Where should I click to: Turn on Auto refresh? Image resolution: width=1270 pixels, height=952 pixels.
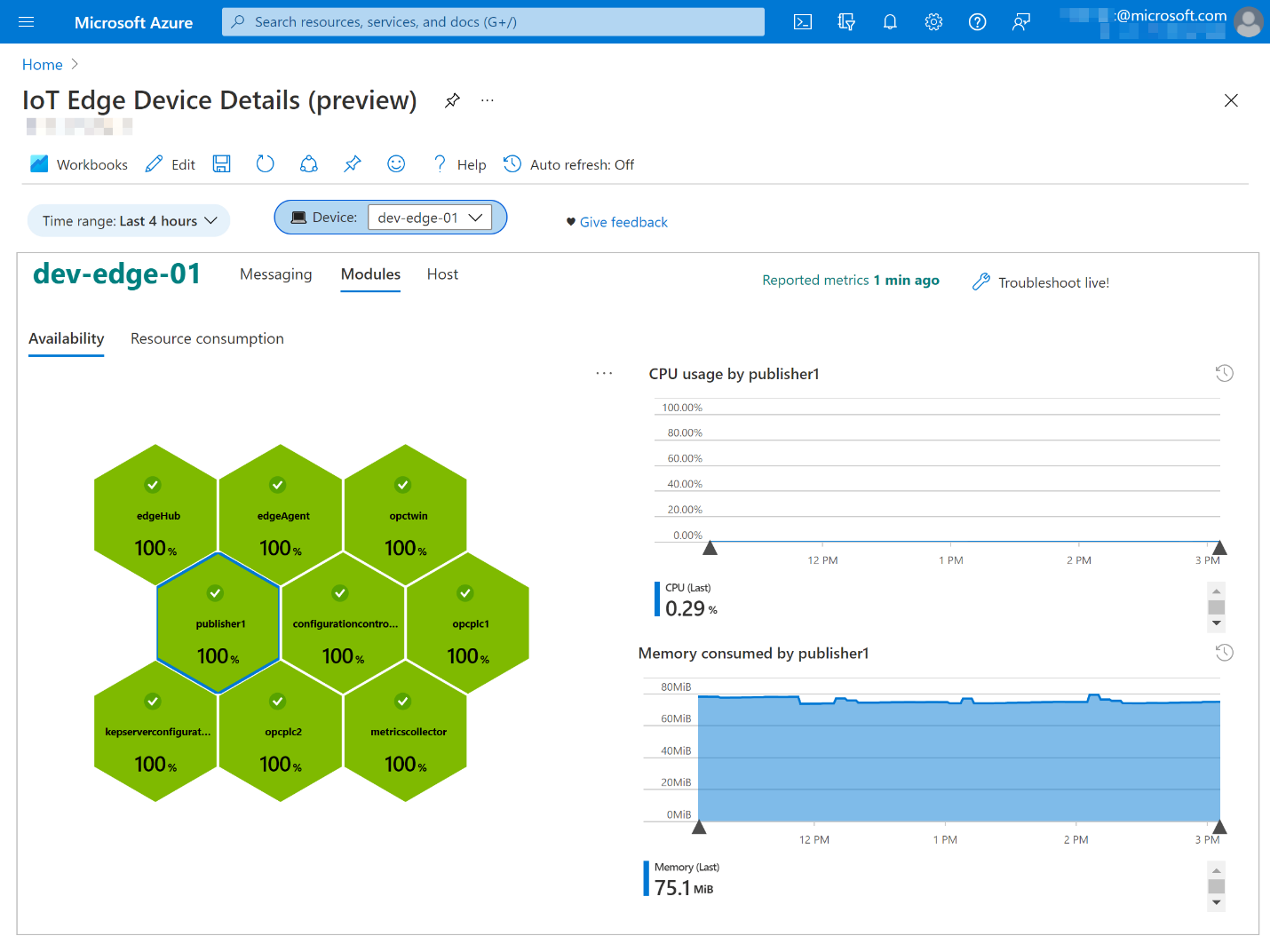[x=568, y=164]
